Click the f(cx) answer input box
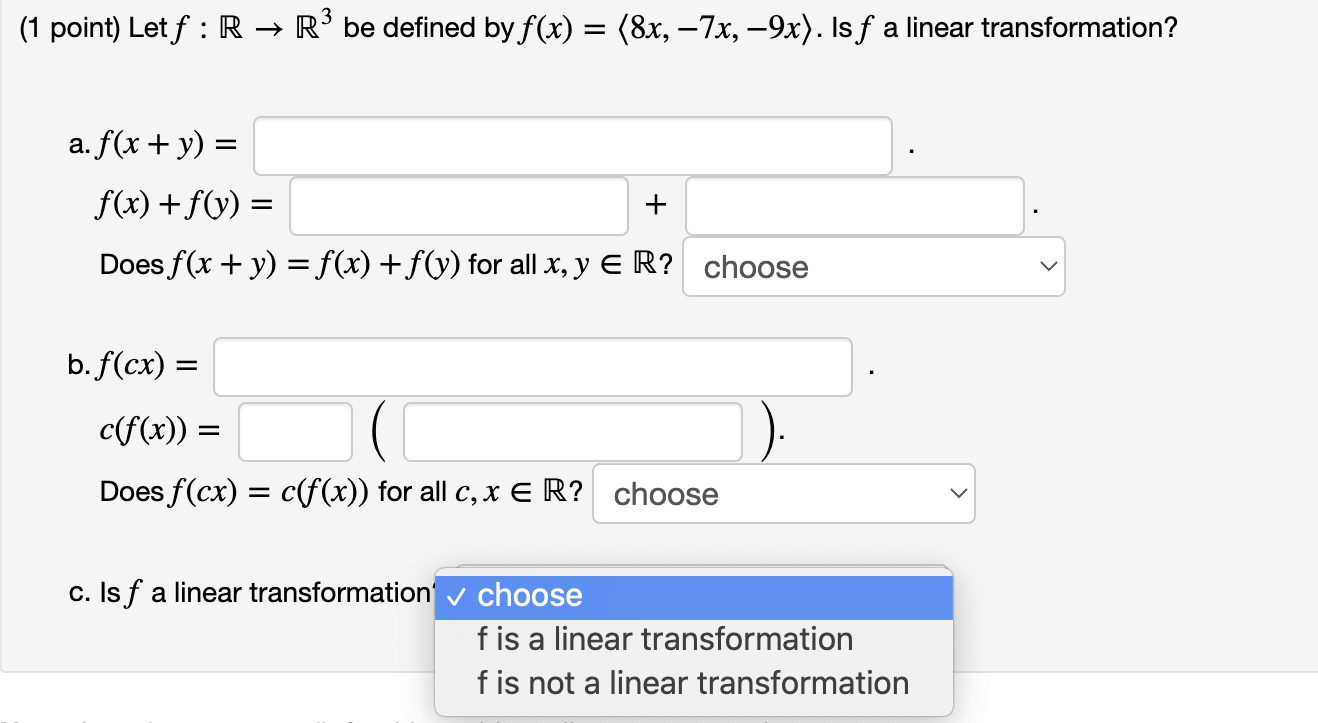The width and height of the screenshot is (1318, 723). [532, 367]
